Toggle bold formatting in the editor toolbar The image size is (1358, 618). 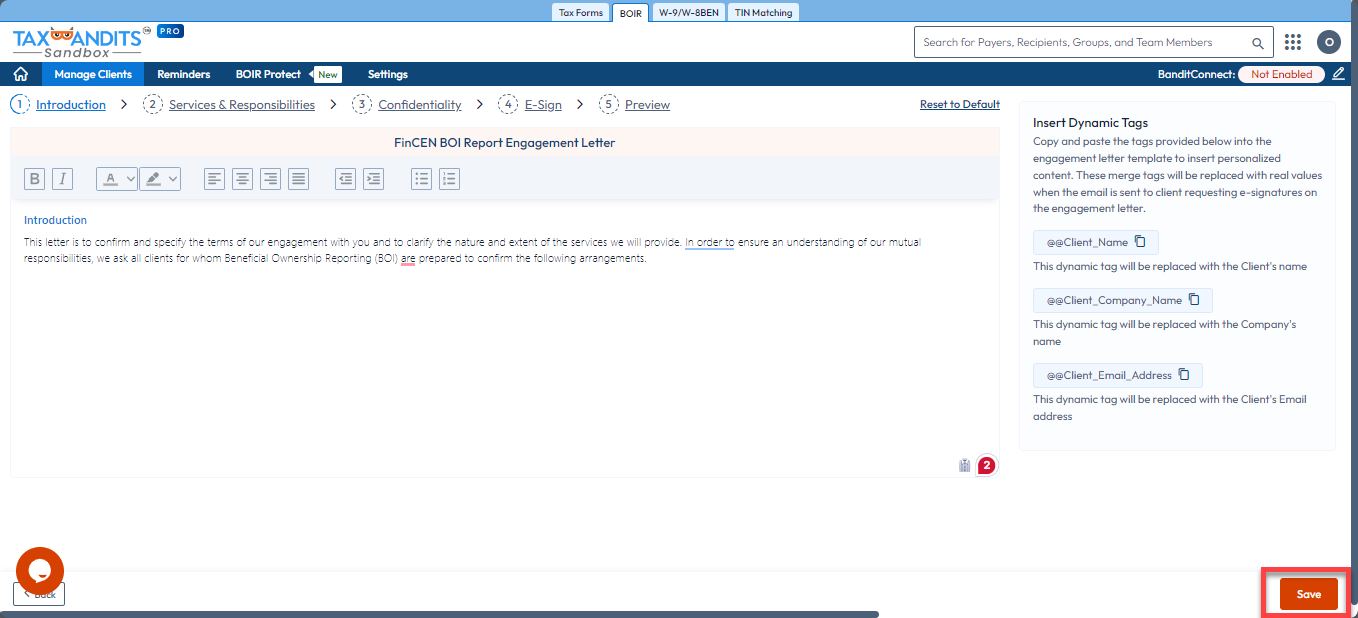[x=35, y=179]
